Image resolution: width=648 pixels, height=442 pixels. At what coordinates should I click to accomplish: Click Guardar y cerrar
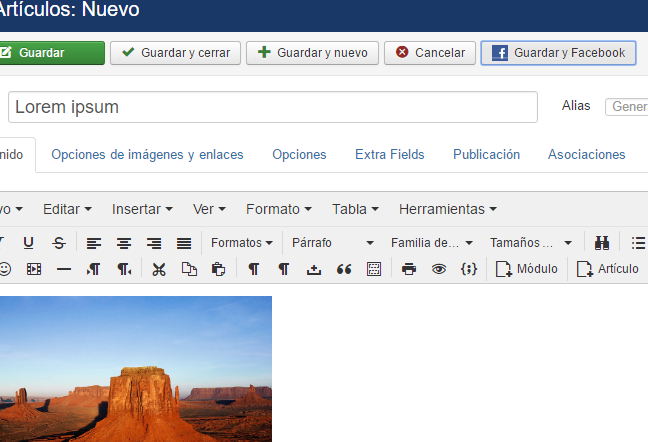[x=176, y=53]
